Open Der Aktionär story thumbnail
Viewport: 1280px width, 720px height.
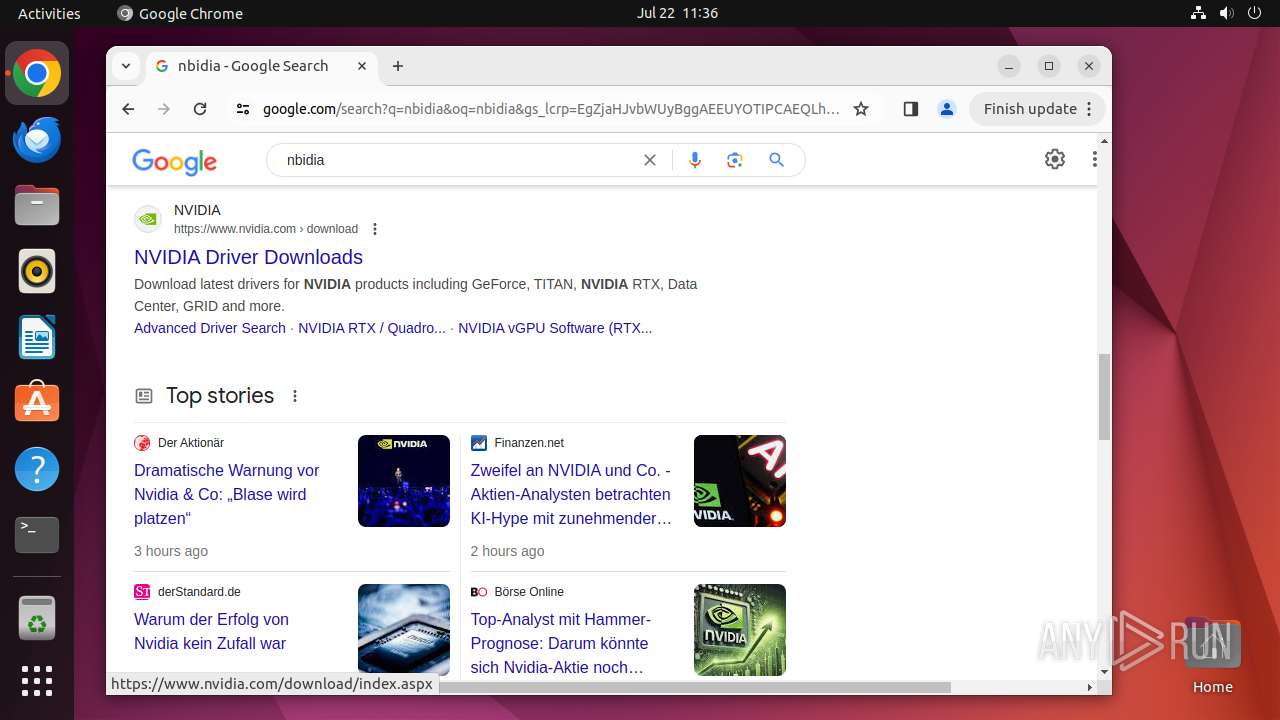coord(404,481)
